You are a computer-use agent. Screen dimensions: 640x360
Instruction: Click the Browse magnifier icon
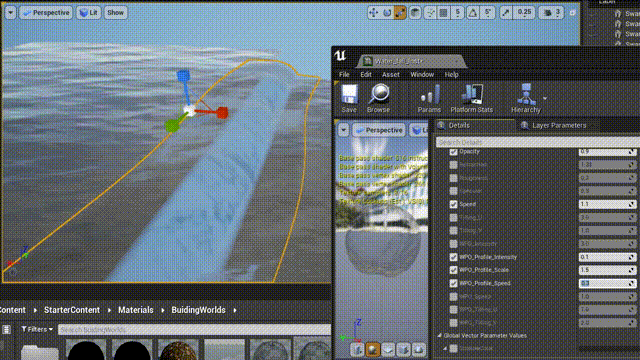coord(379,94)
